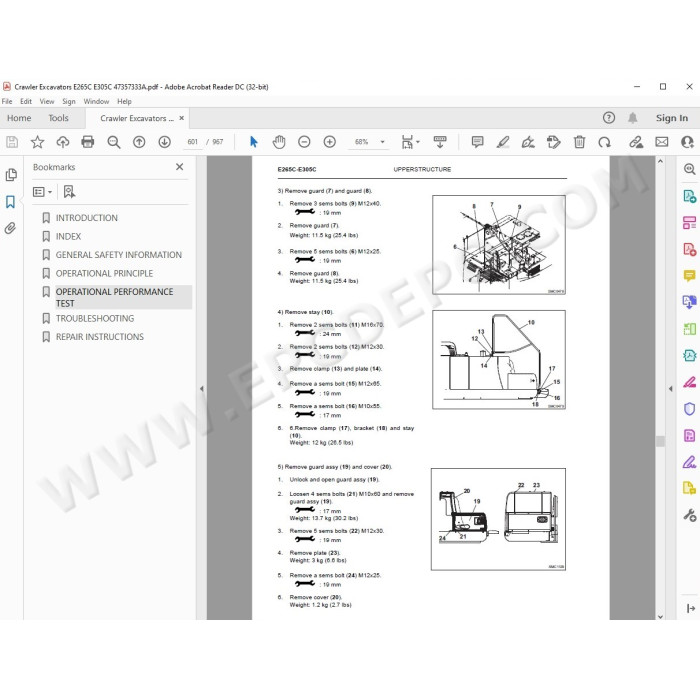Click the Save file icon in the toolbar
Viewport: 700px width, 700px height.
[12, 142]
